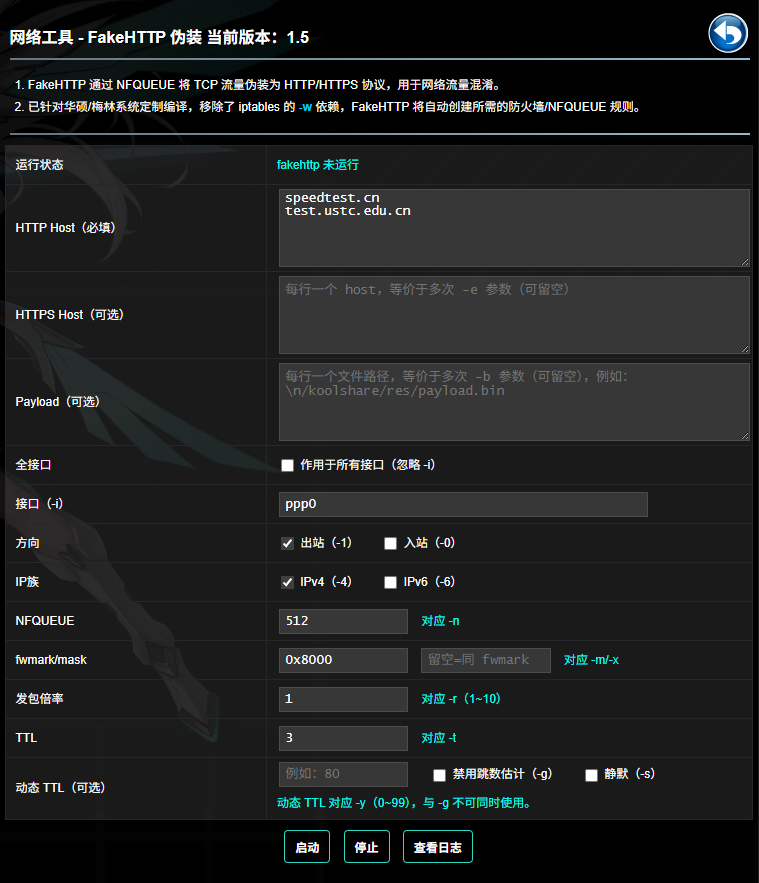This screenshot has height=883, width=759.
Task: Click the 停止 stop button
Action: pyautogui.click(x=367, y=846)
